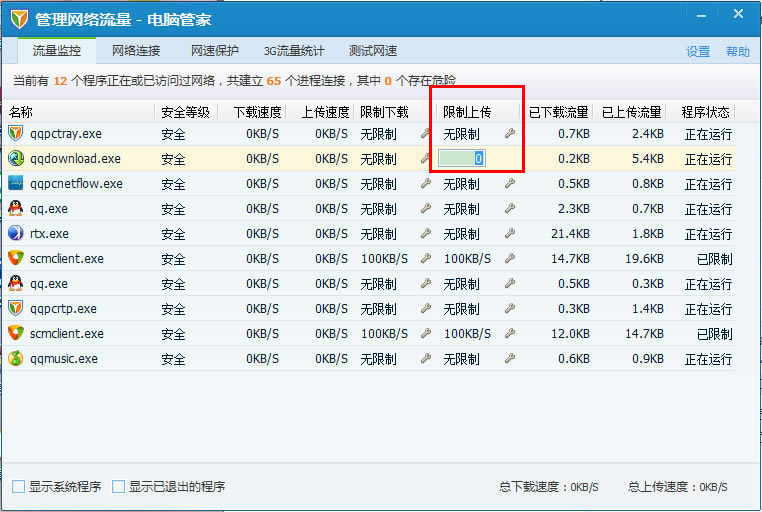This screenshot has height=512, width=762.
Task: Enable the 显示系统程序 checkbox
Action: 18,486
